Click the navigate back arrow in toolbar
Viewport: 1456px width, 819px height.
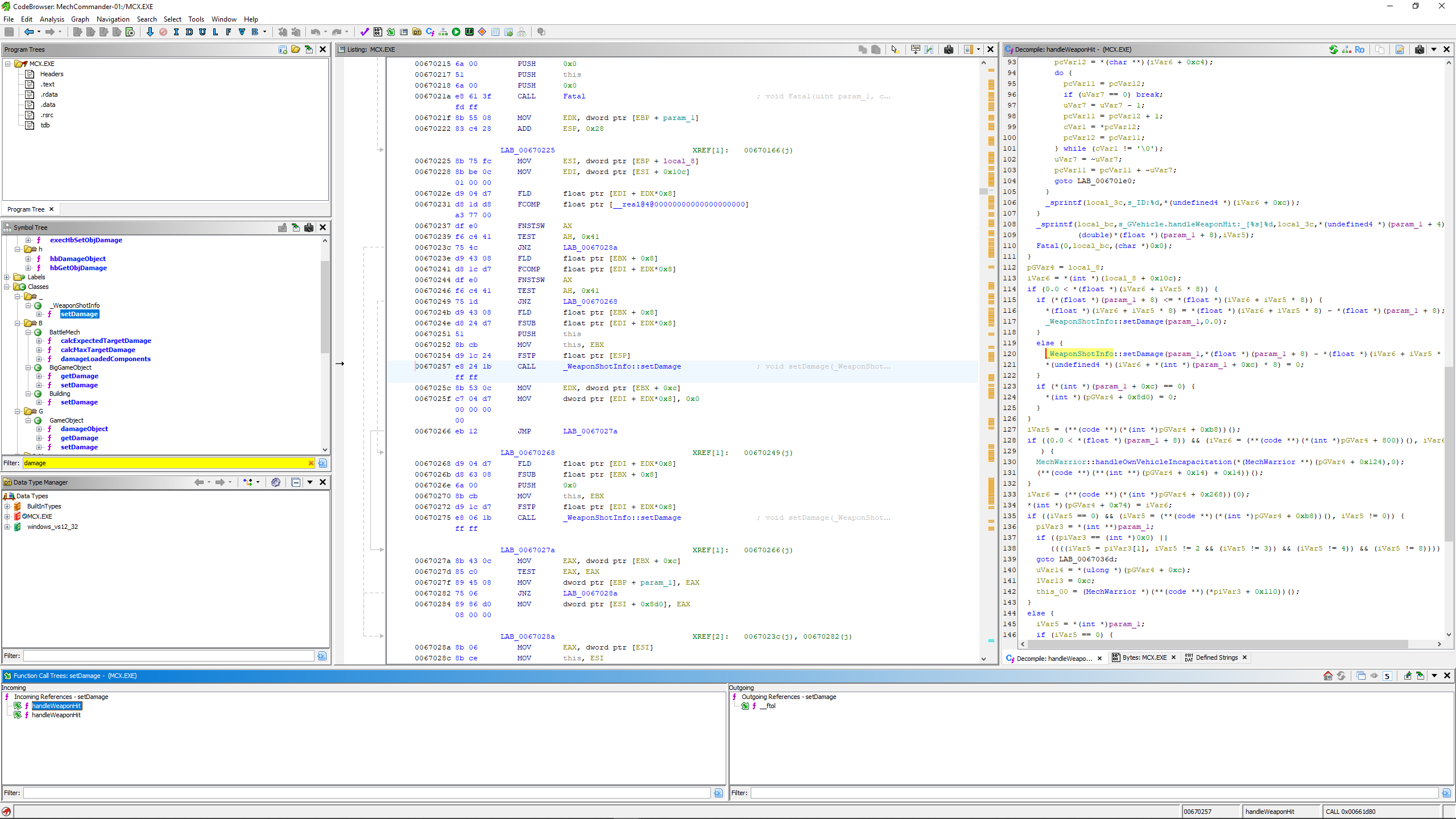(x=28, y=32)
